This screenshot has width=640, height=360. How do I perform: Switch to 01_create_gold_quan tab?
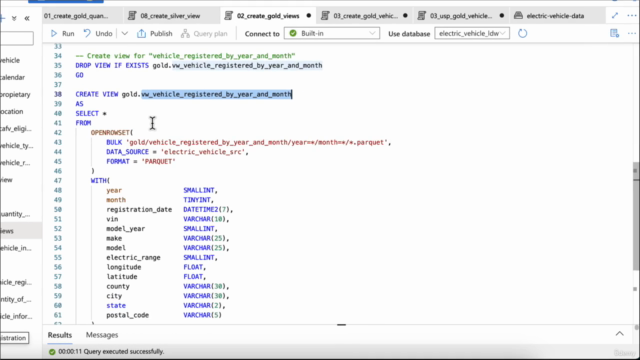point(76,16)
